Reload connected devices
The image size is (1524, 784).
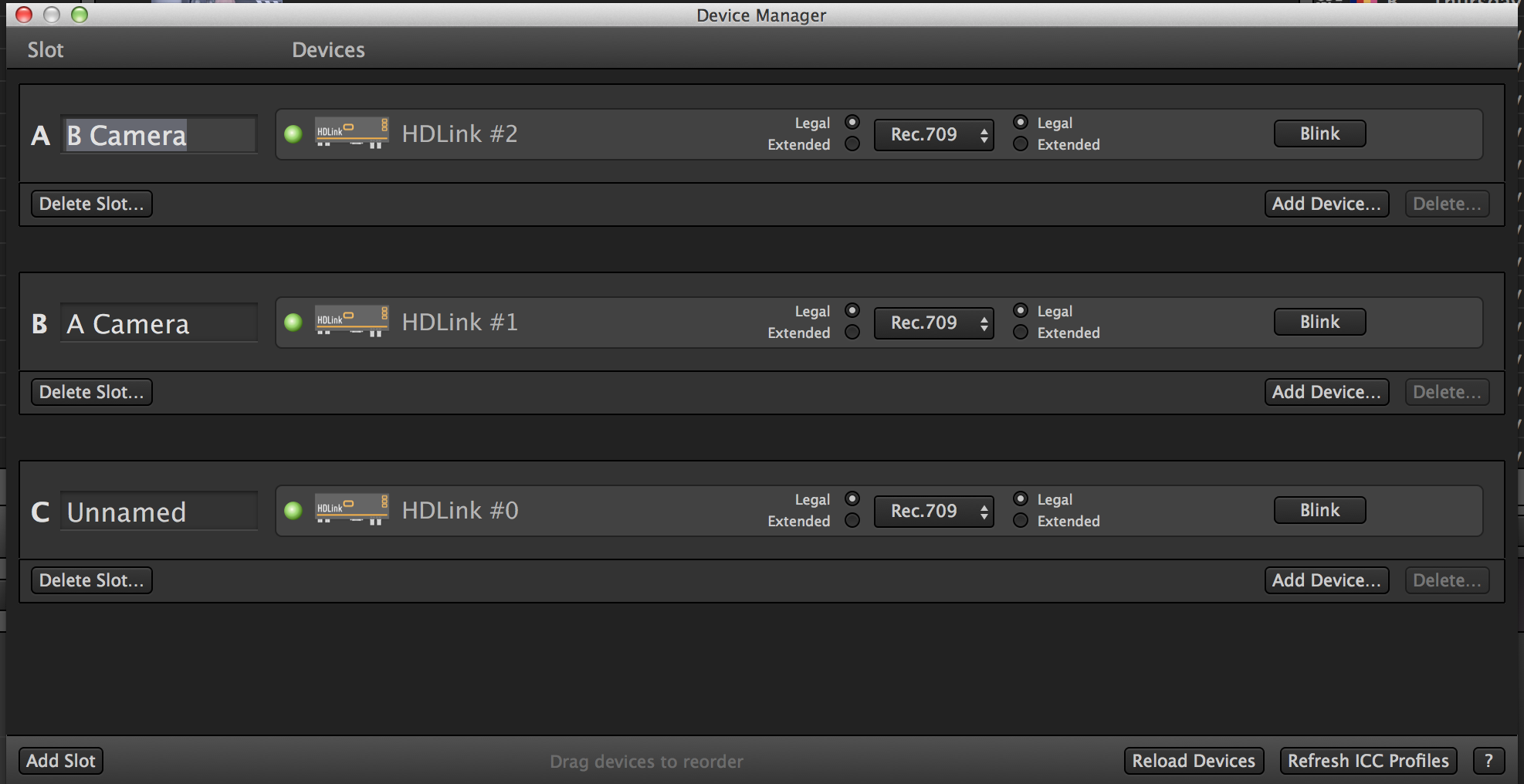pyautogui.click(x=1193, y=760)
